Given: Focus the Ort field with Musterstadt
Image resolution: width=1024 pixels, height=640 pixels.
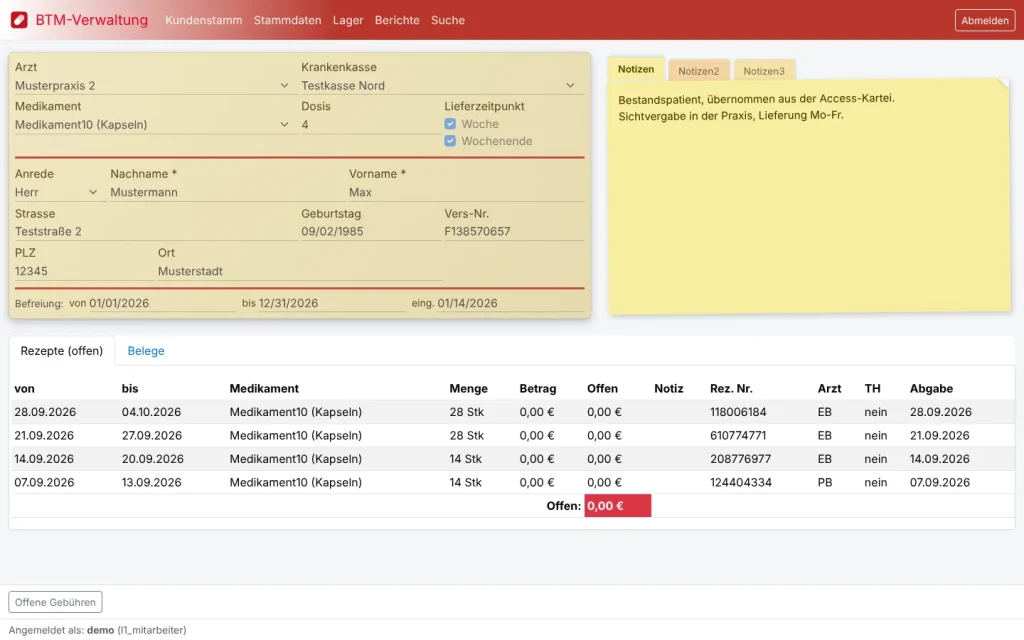Looking at the screenshot, I should tap(299, 271).
